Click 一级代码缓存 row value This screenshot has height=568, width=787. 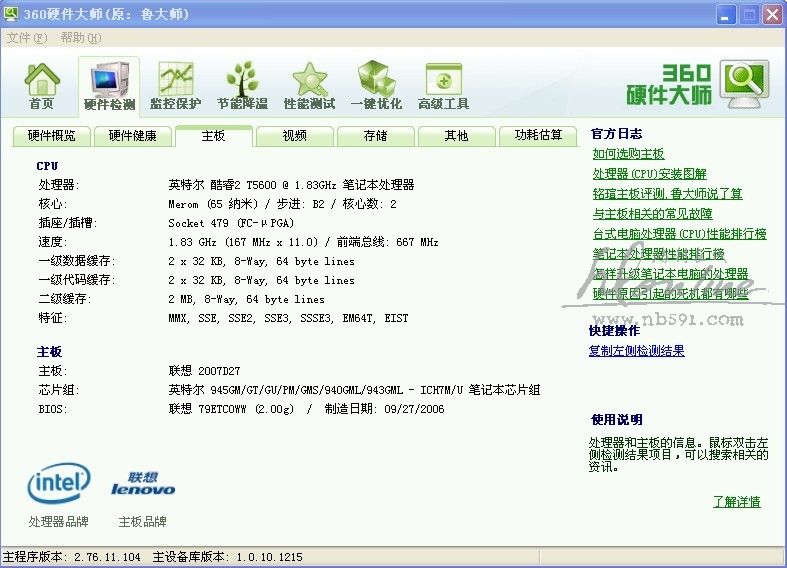261,280
